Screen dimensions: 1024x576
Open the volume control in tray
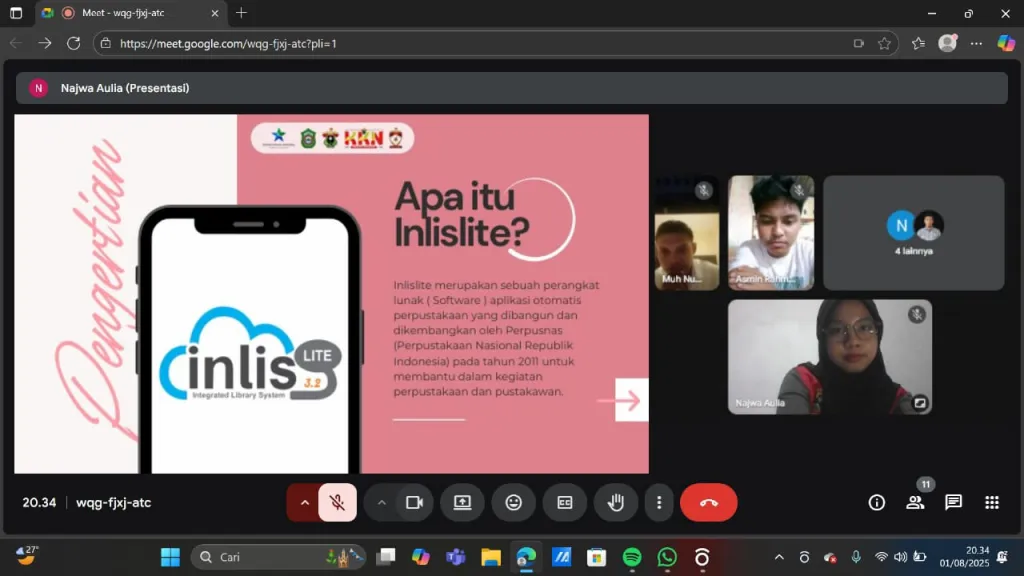coord(901,557)
